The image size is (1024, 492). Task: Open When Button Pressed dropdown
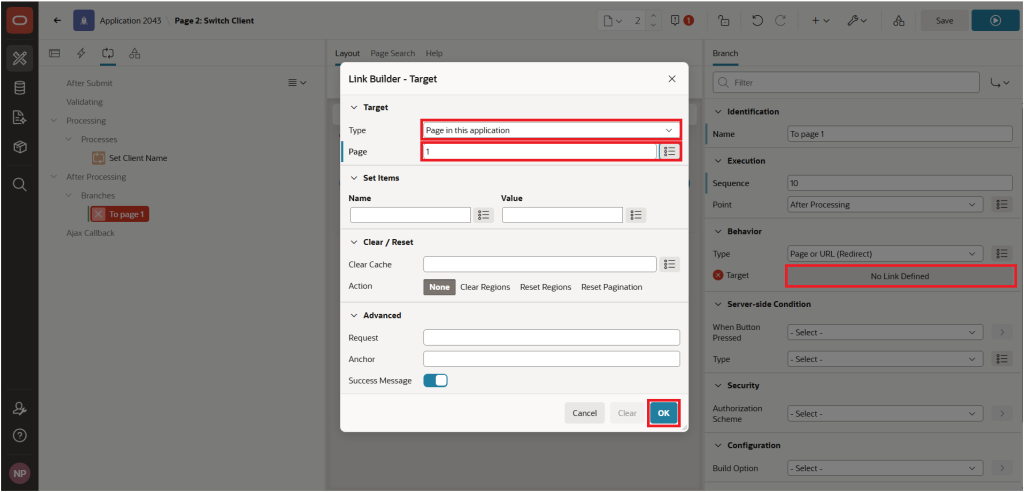(x=885, y=333)
